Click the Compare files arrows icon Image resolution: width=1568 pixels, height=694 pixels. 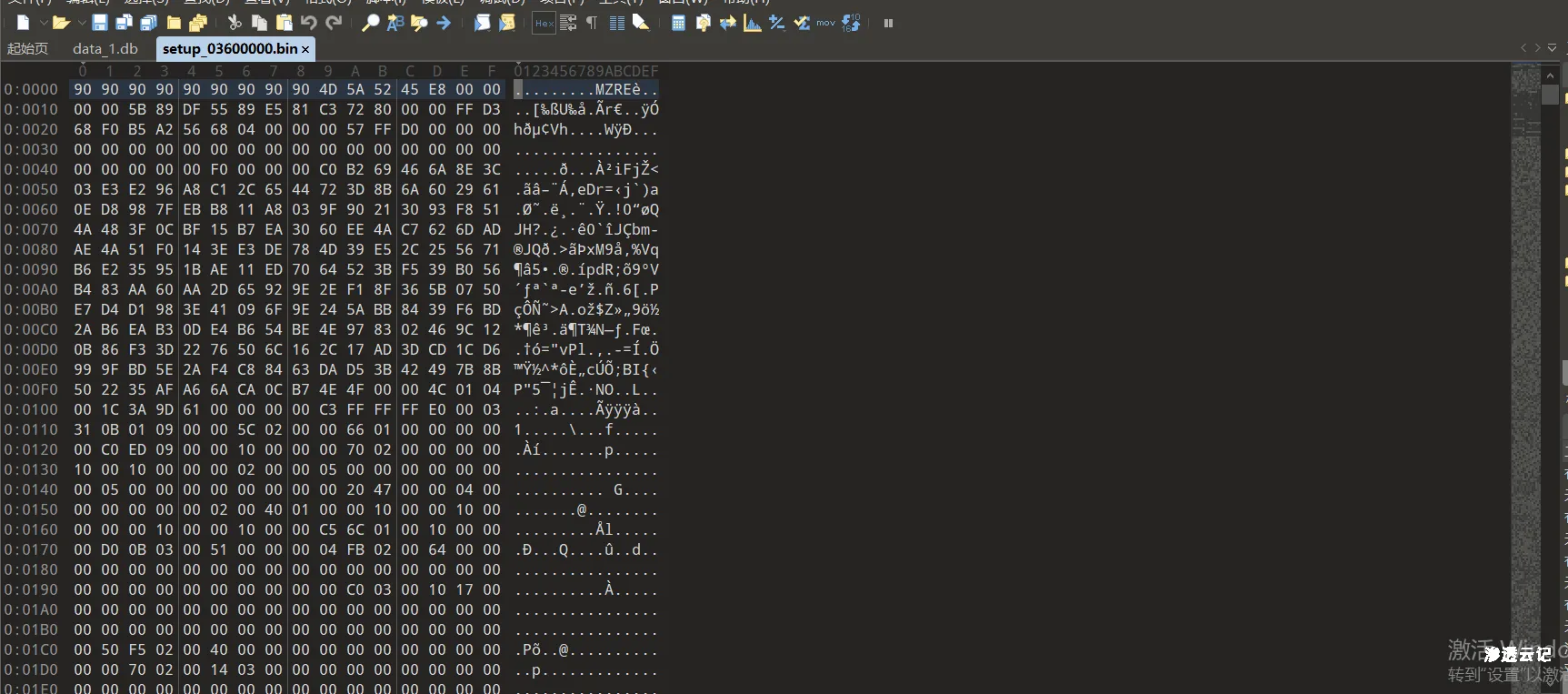[x=727, y=23]
